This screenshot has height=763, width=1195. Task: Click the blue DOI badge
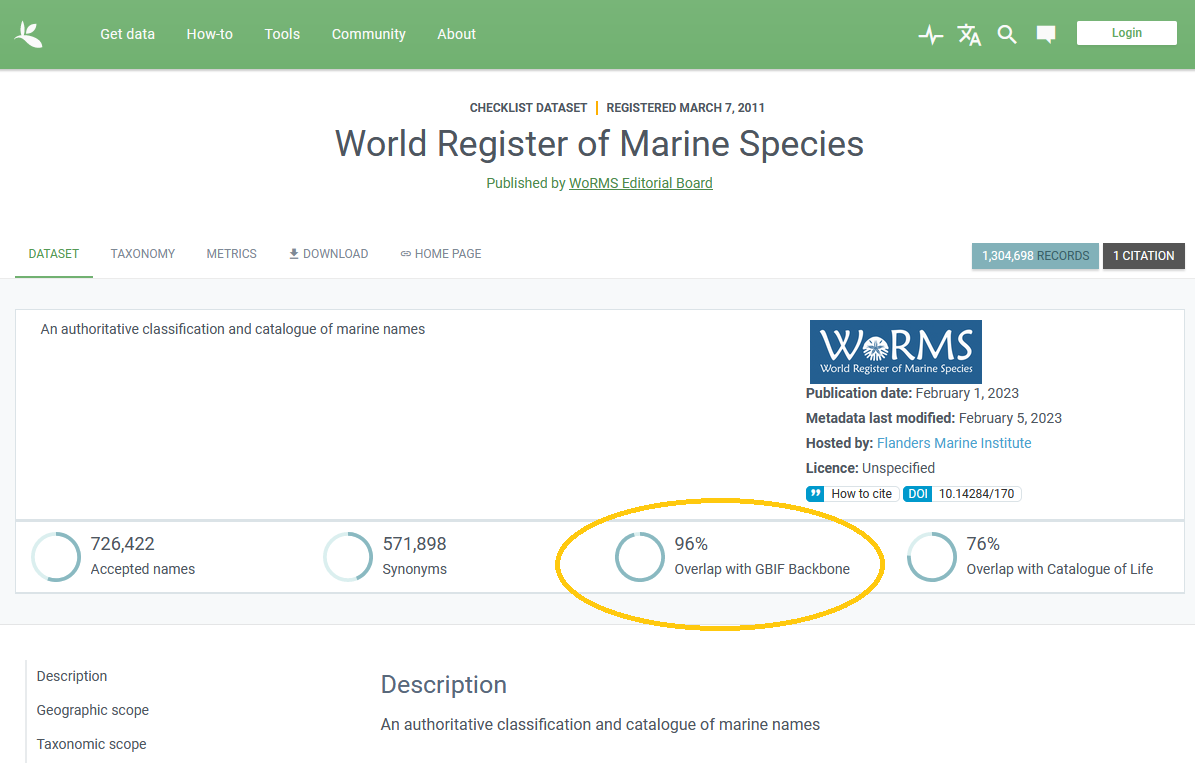point(918,494)
